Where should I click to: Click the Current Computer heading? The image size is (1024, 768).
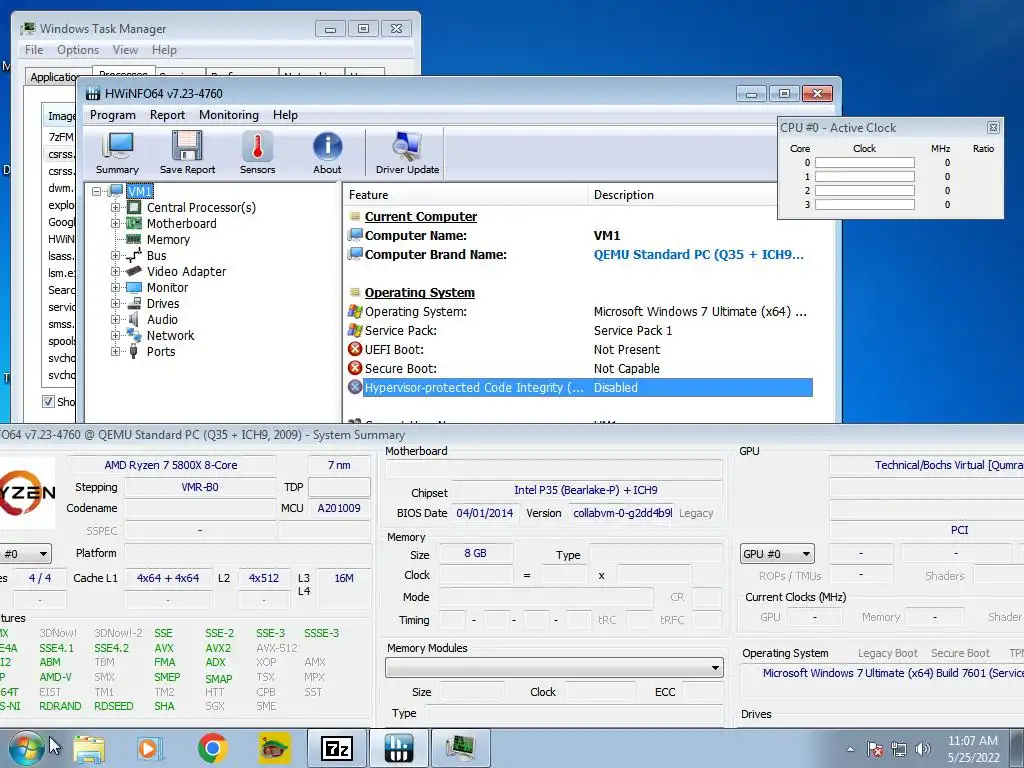point(421,217)
